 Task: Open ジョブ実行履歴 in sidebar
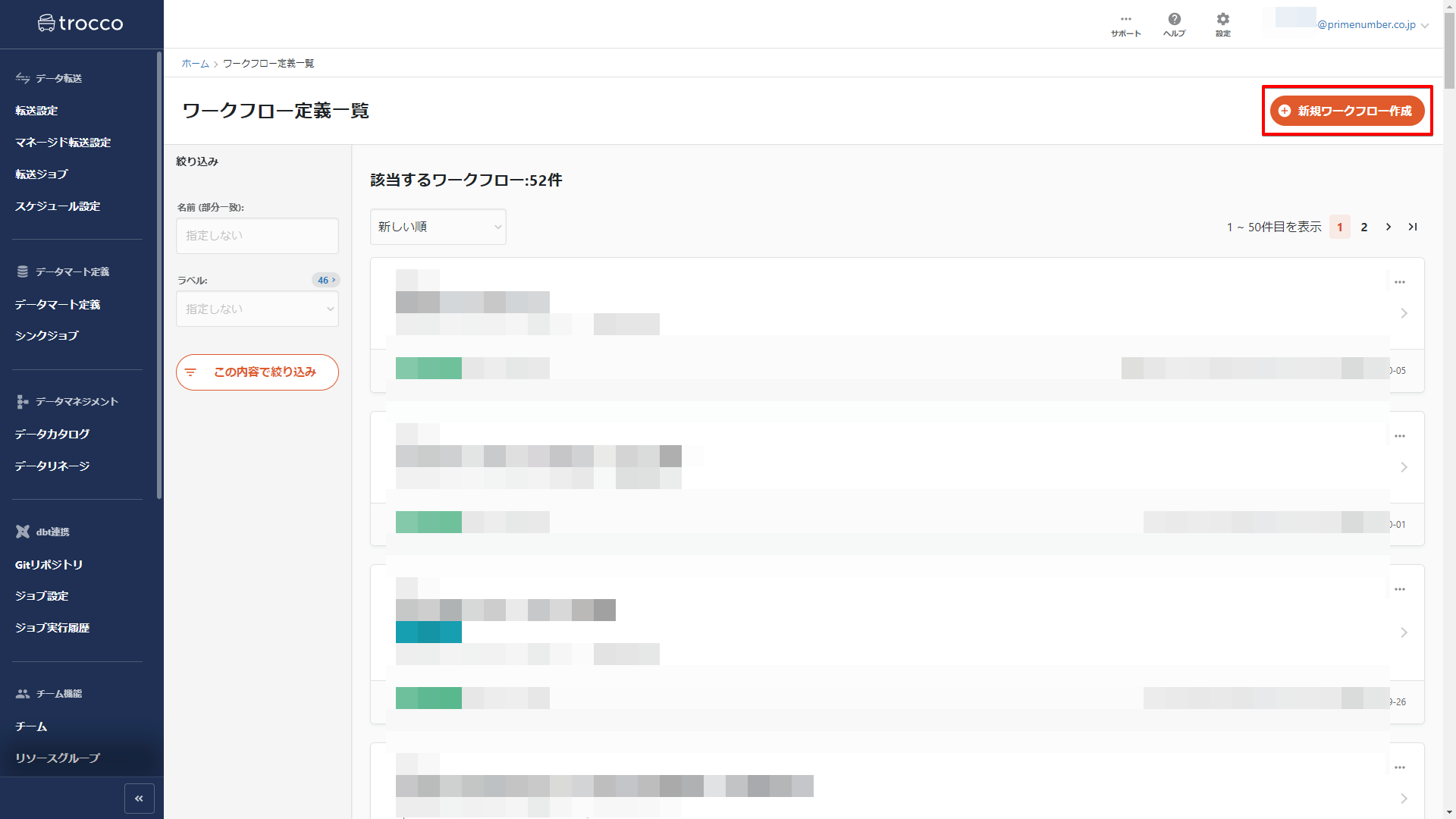(x=52, y=628)
